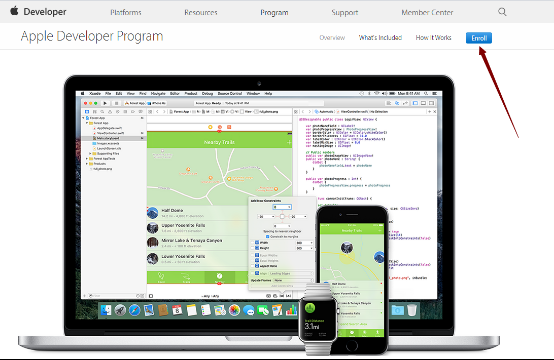
Task: Open the Trash in the dock
Action: point(412,310)
